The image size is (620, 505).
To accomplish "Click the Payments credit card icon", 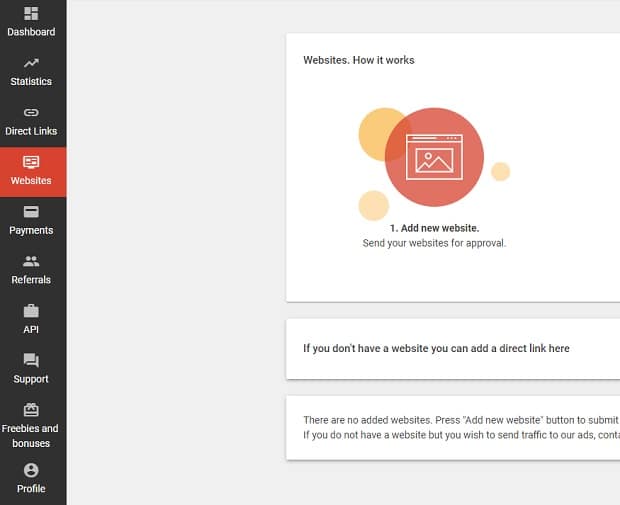I will (31, 212).
